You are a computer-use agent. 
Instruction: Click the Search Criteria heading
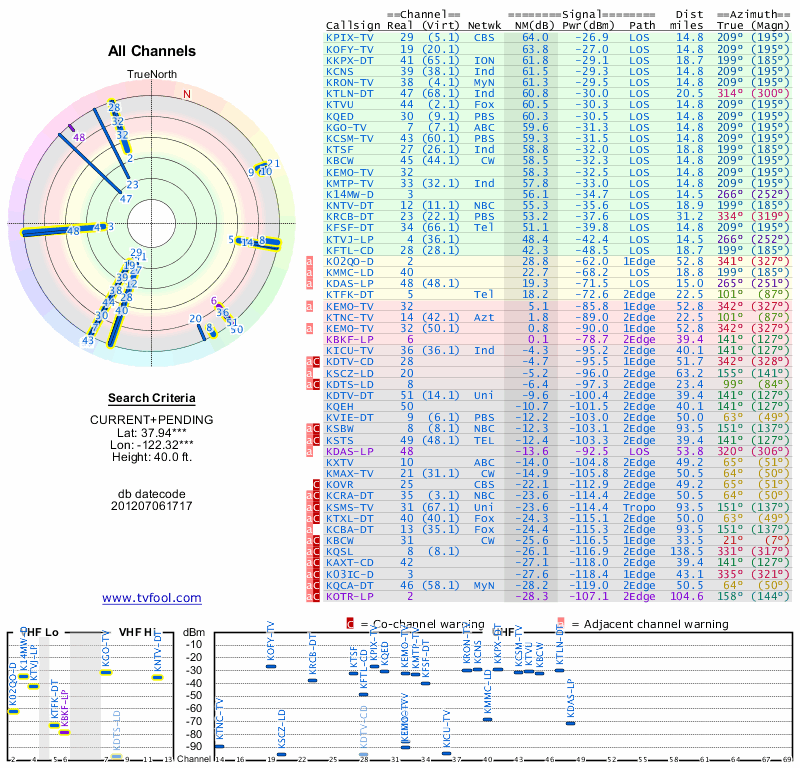(152, 398)
